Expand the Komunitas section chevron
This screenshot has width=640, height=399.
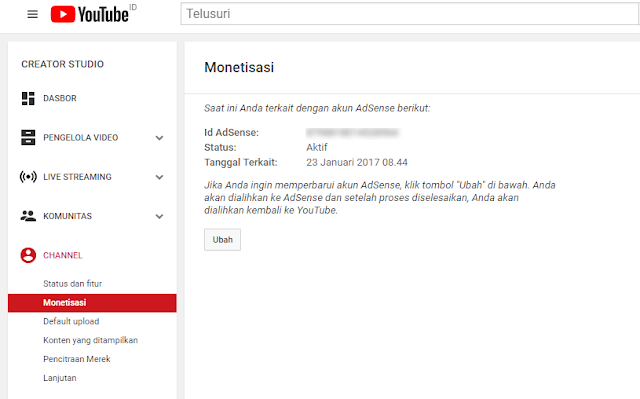tap(160, 216)
